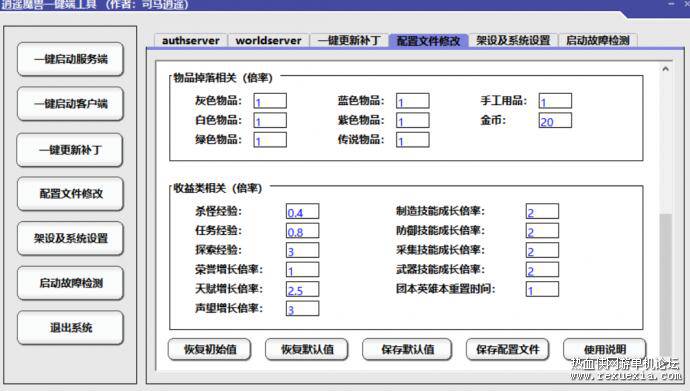Switch to the authserver tab
The image size is (690, 391).
click(x=191, y=40)
